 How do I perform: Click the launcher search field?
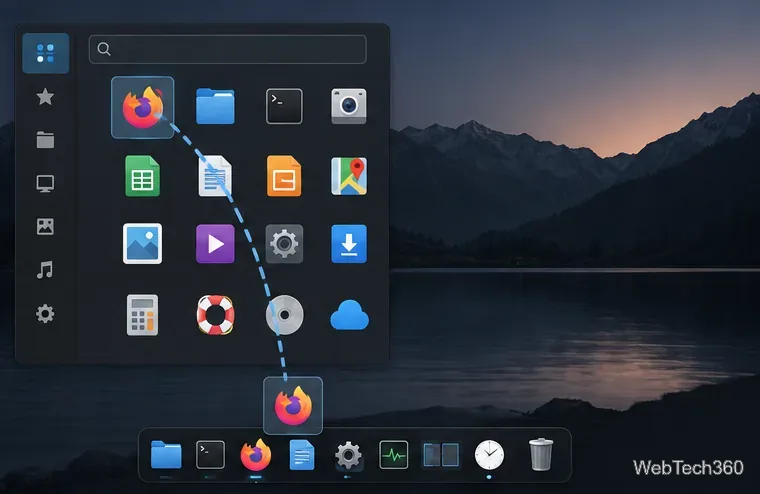tap(227, 49)
